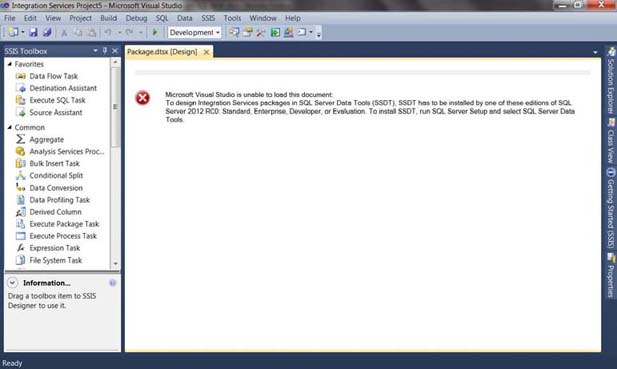Viewport: 617px width, 369px height.
Task: Collapse the Information pane chevron button
Action: pyautogui.click(x=12, y=282)
